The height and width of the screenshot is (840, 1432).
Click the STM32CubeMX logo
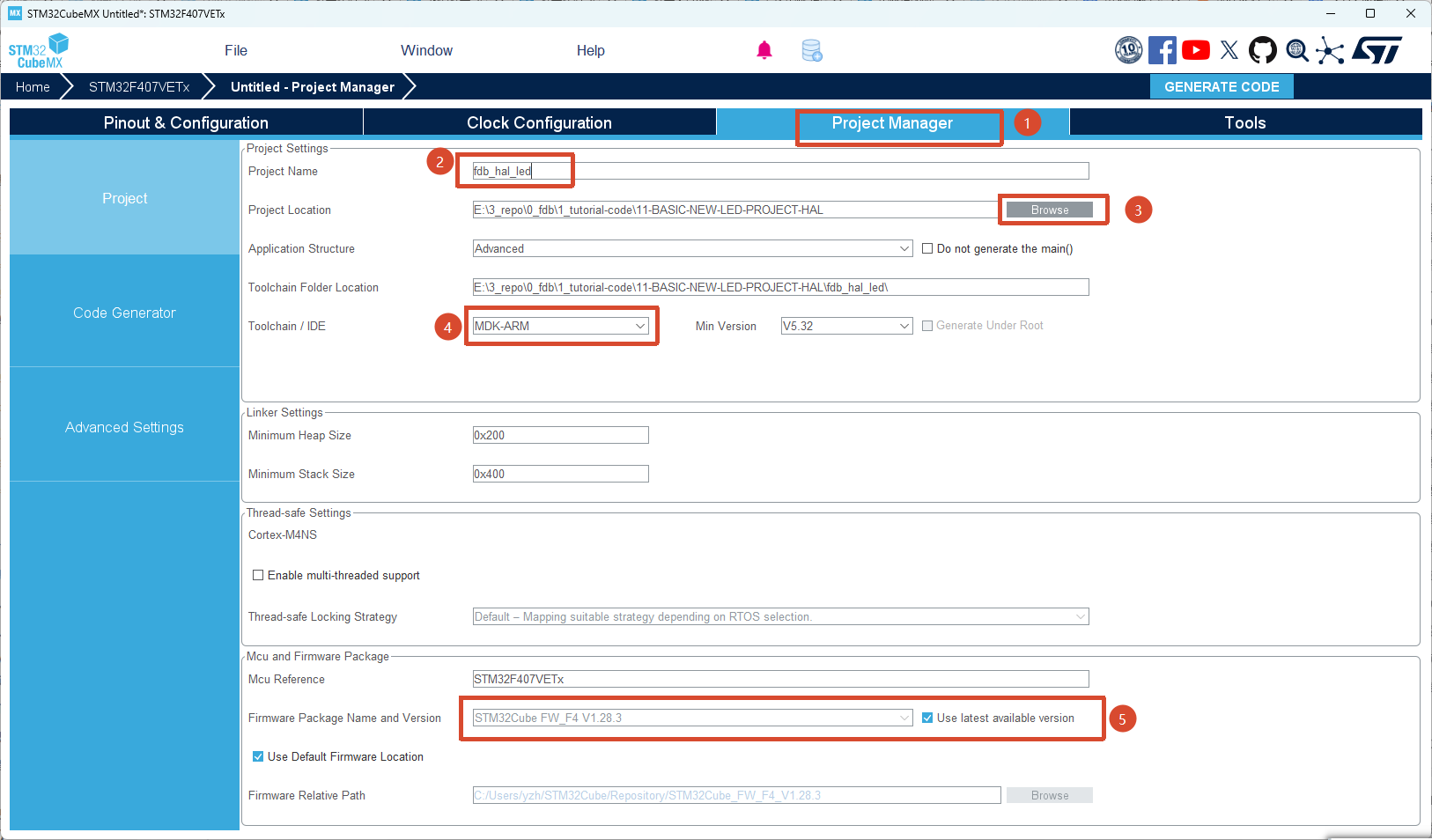click(x=39, y=51)
